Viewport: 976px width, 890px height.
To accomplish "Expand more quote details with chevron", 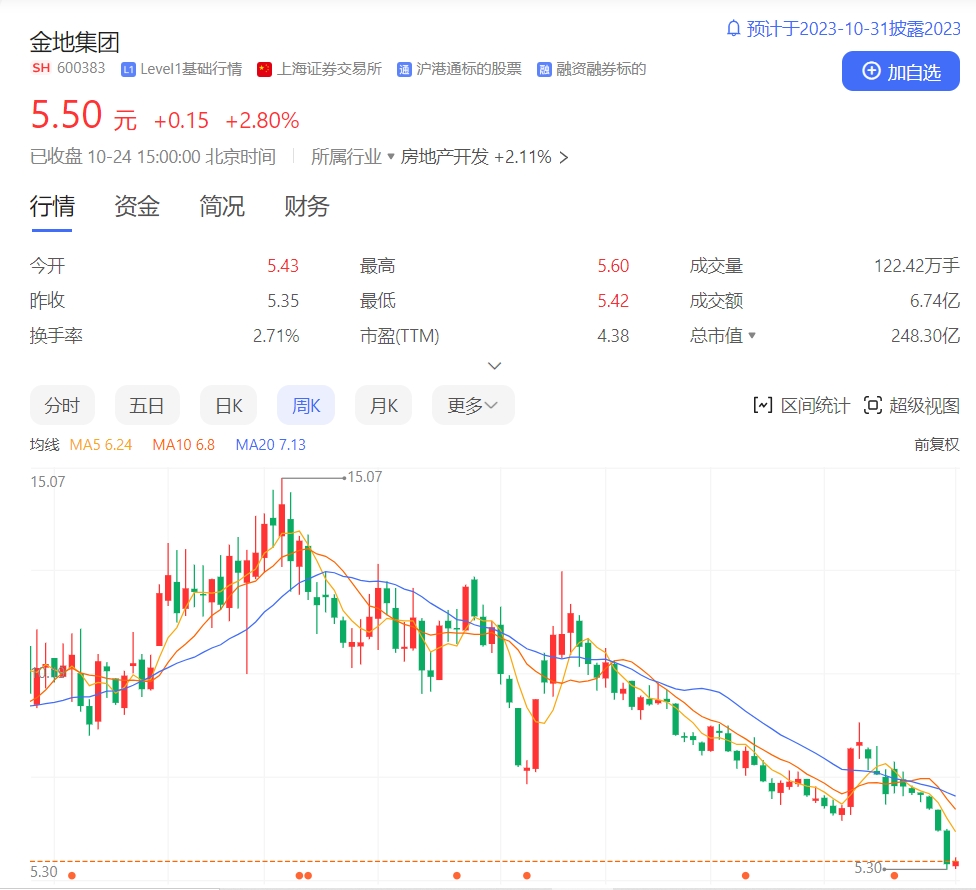I will [494, 366].
